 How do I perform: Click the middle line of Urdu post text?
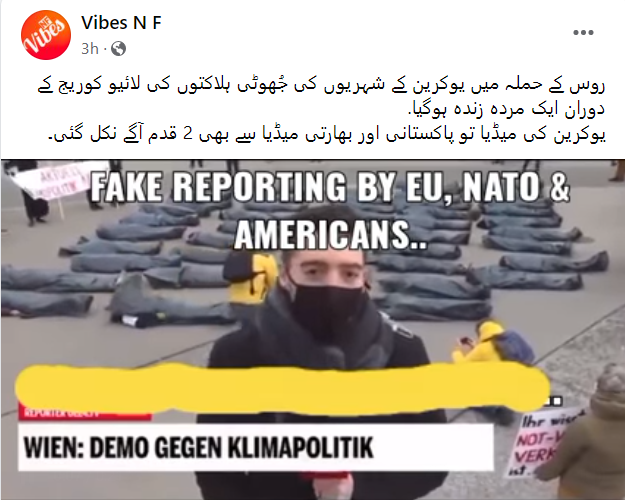tap(506, 110)
